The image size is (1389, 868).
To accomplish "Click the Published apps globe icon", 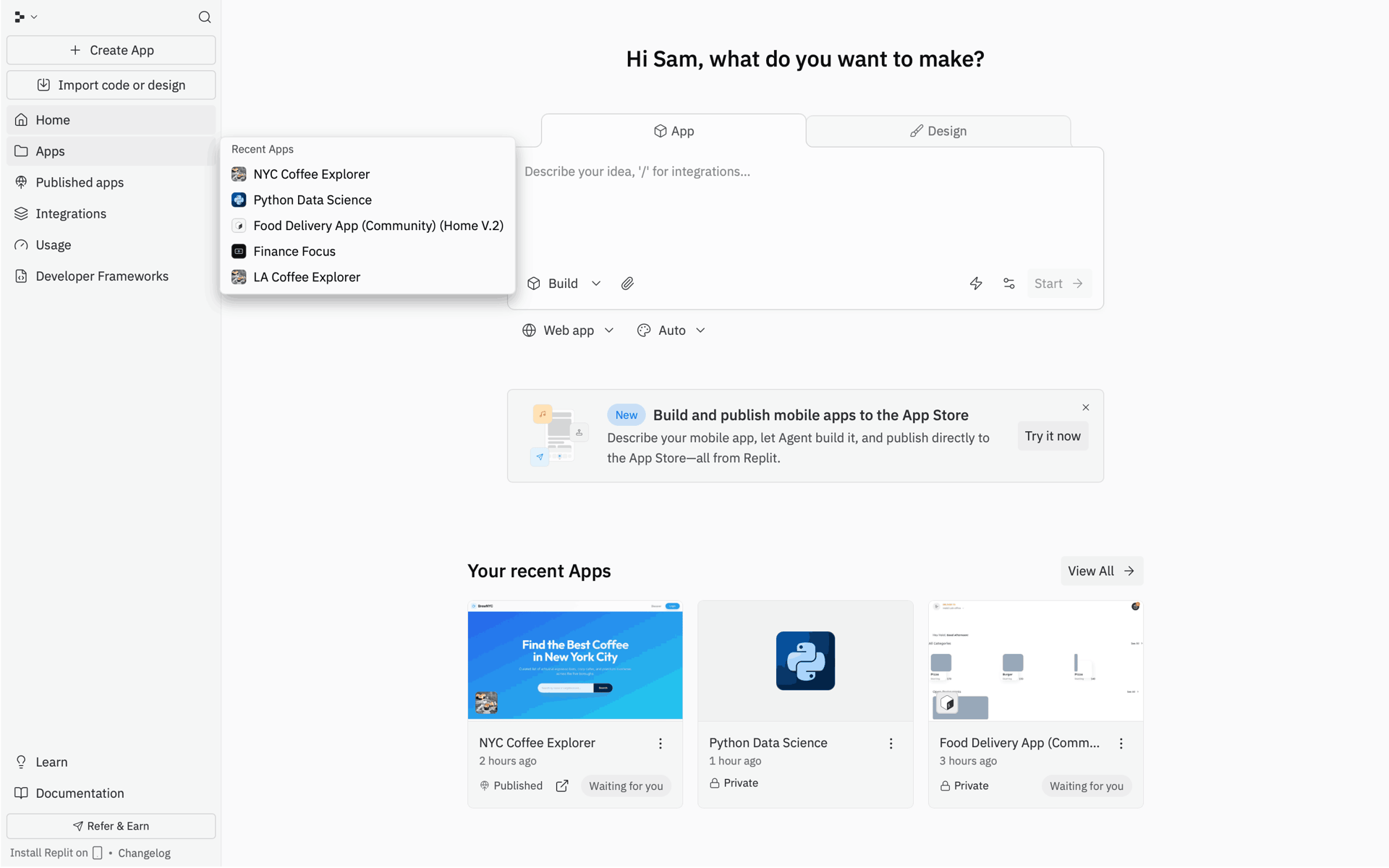I will pyautogui.click(x=22, y=182).
